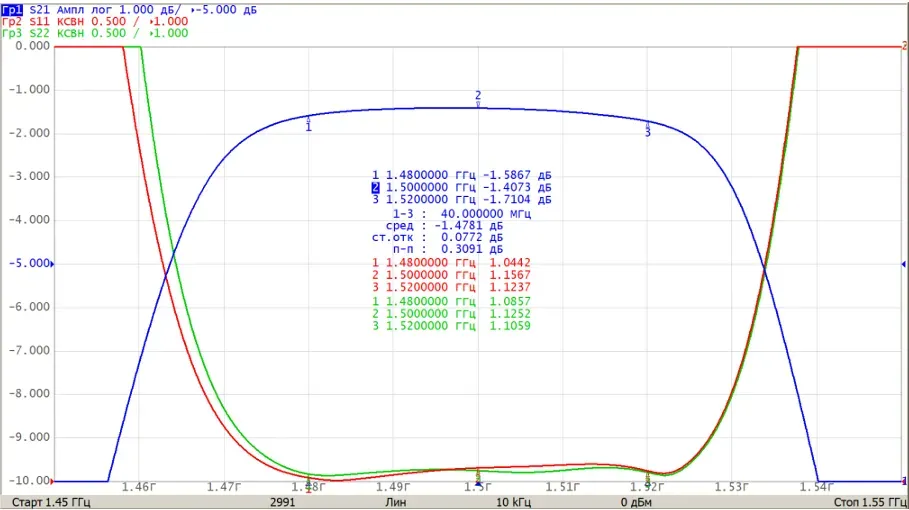Click the '1.46Г' X-axis label

coord(139,487)
